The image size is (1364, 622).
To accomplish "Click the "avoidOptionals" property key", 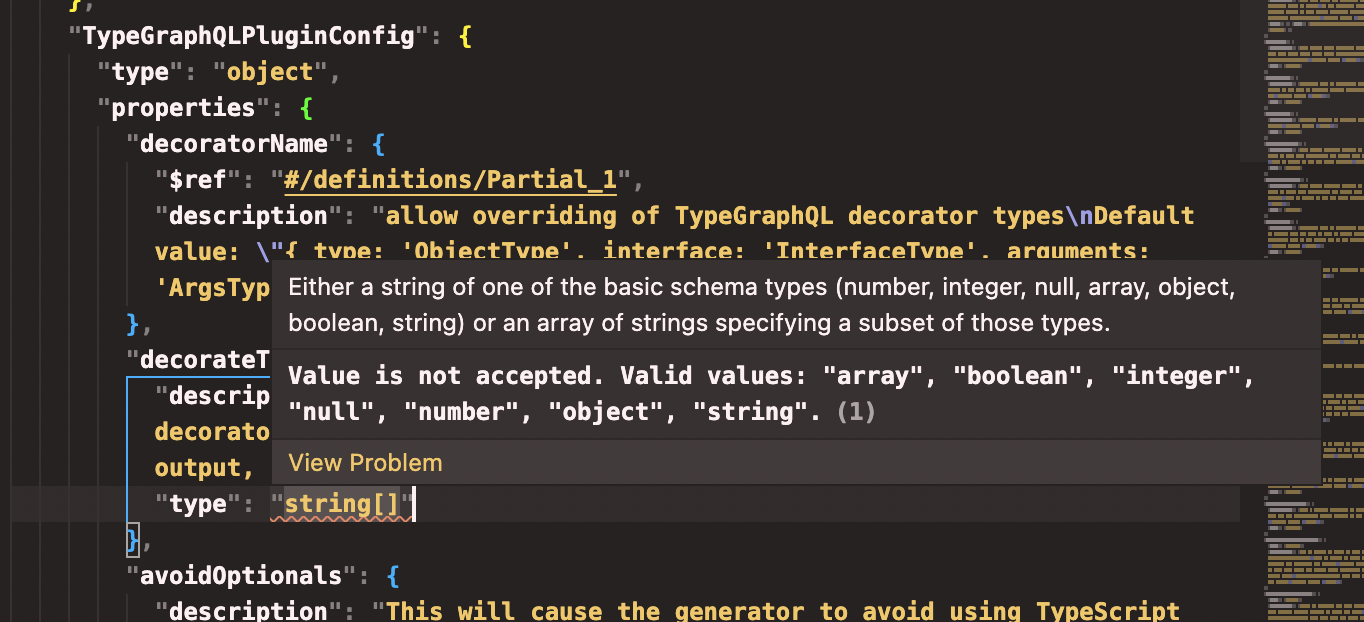I will pos(241,576).
